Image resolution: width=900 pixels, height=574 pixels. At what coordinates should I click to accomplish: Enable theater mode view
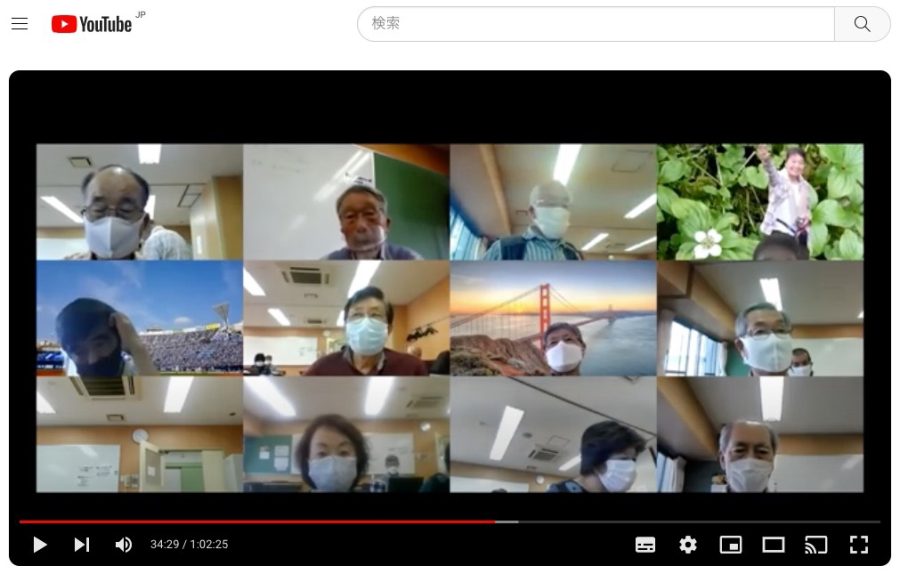coord(773,544)
